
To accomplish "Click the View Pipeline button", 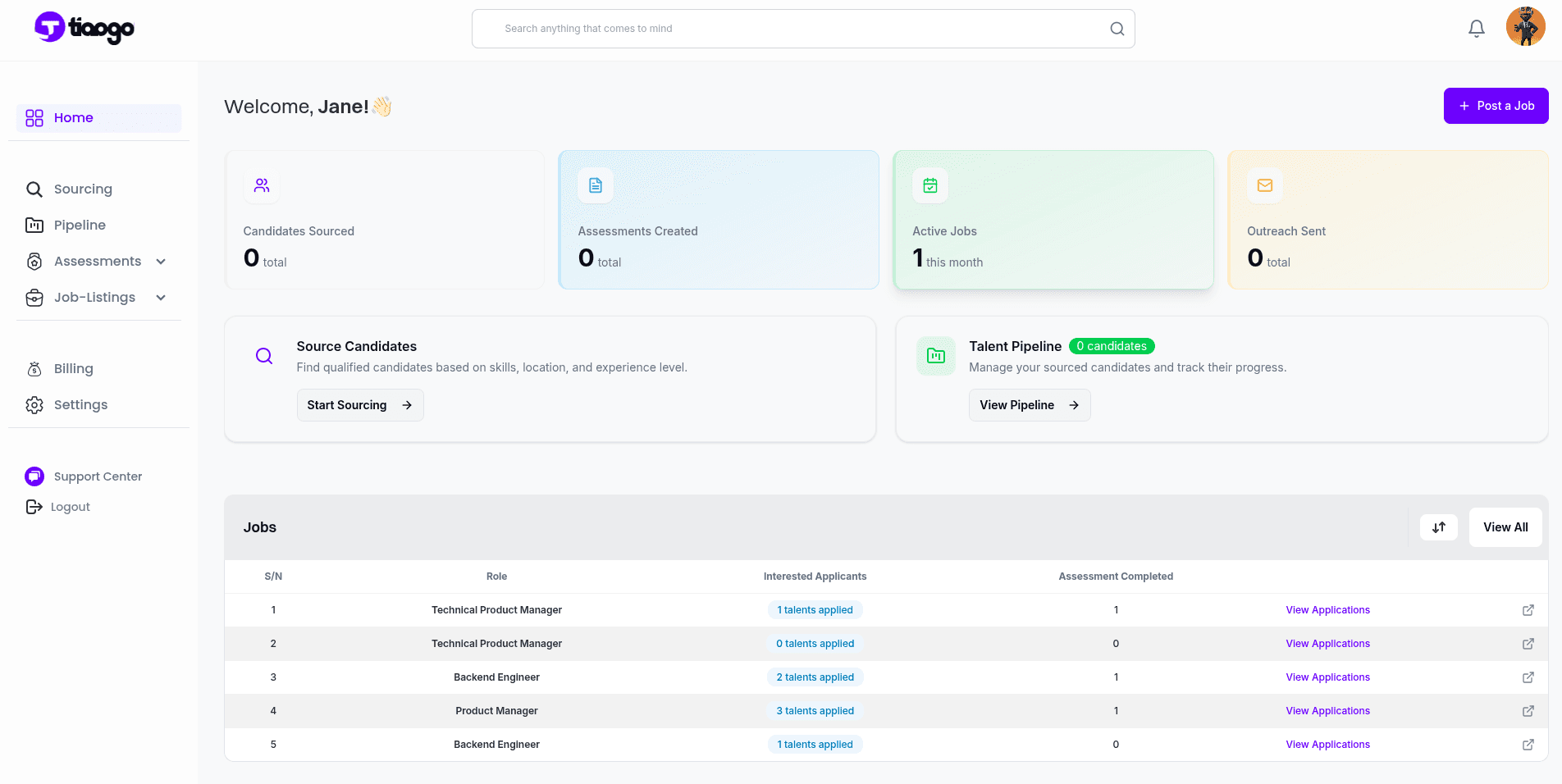I will click(1029, 405).
